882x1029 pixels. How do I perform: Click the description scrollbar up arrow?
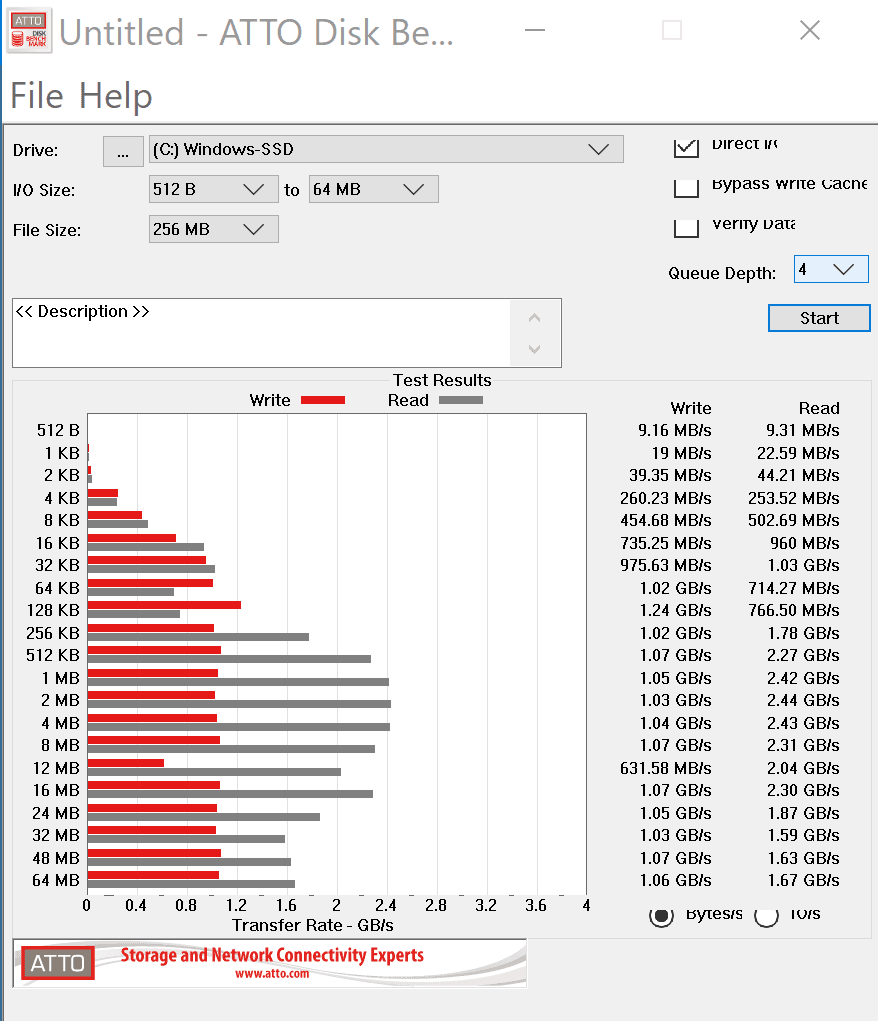coord(535,318)
